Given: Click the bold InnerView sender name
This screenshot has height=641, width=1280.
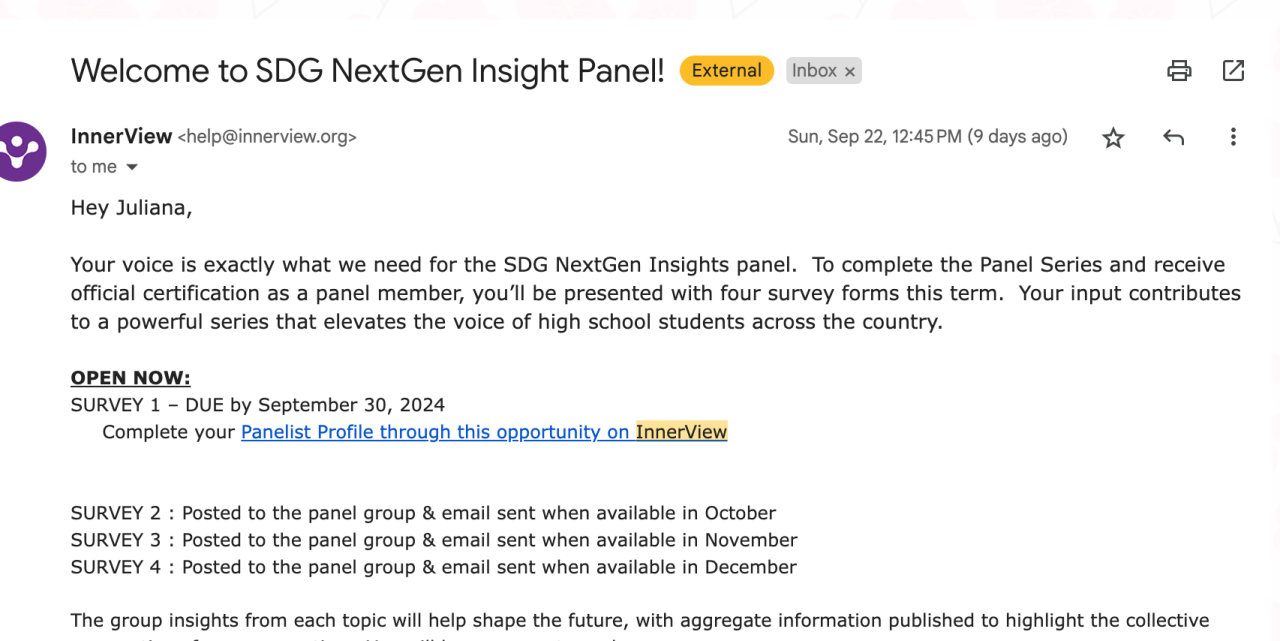Looking at the screenshot, I should [121, 137].
